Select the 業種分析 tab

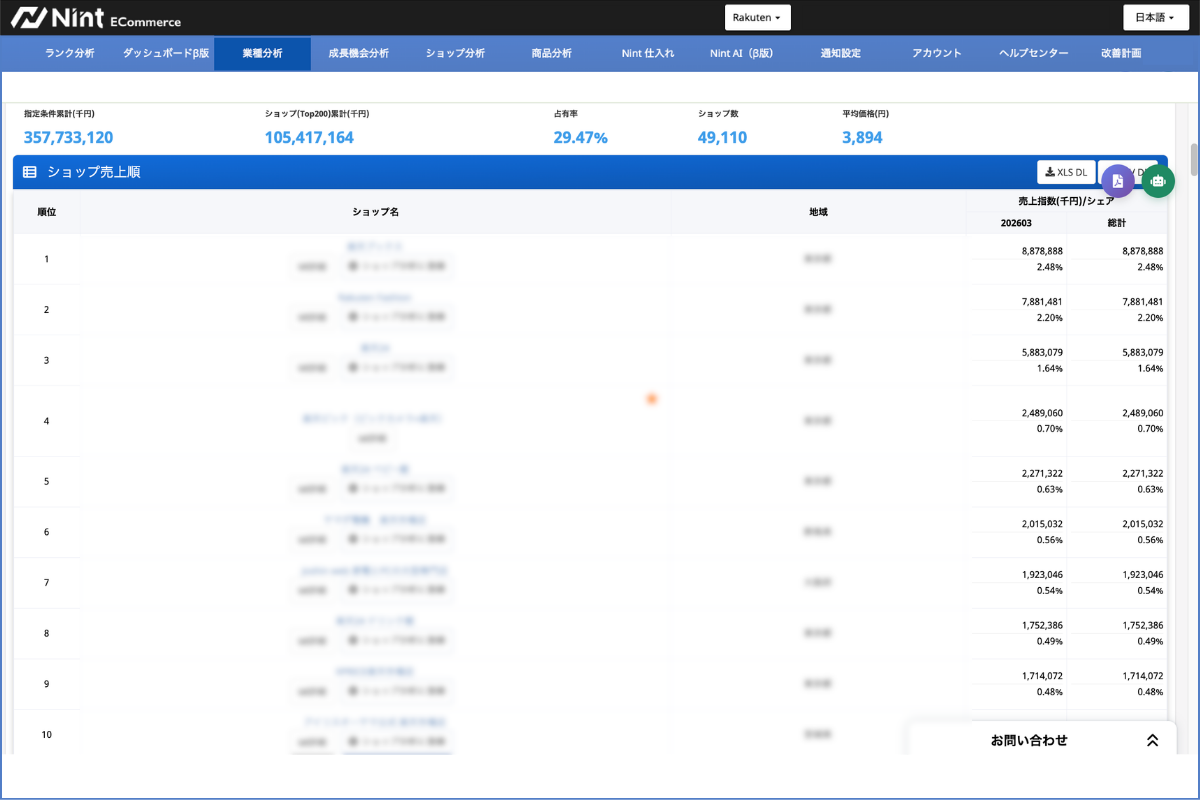pos(262,53)
